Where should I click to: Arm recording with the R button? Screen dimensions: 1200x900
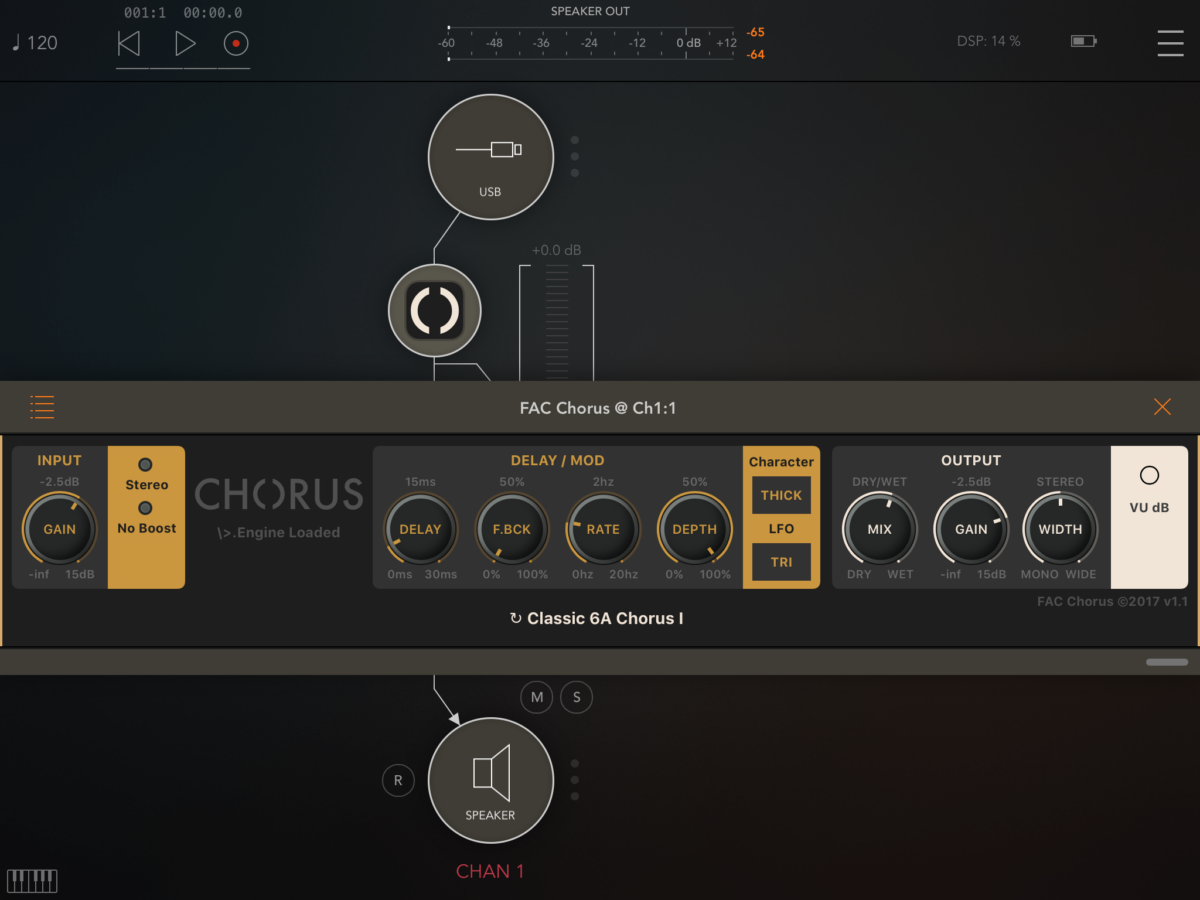(x=398, y=780)
